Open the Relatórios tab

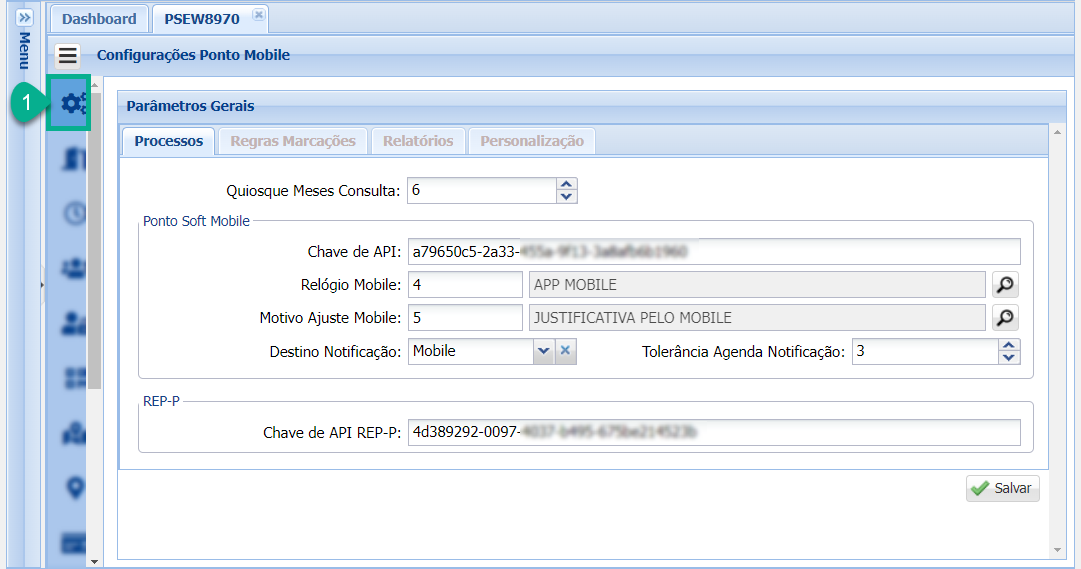coord(418,141)
